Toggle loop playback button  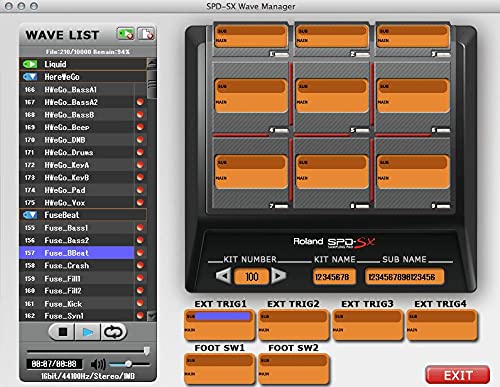pyautogui.click(x=114, y=332)
